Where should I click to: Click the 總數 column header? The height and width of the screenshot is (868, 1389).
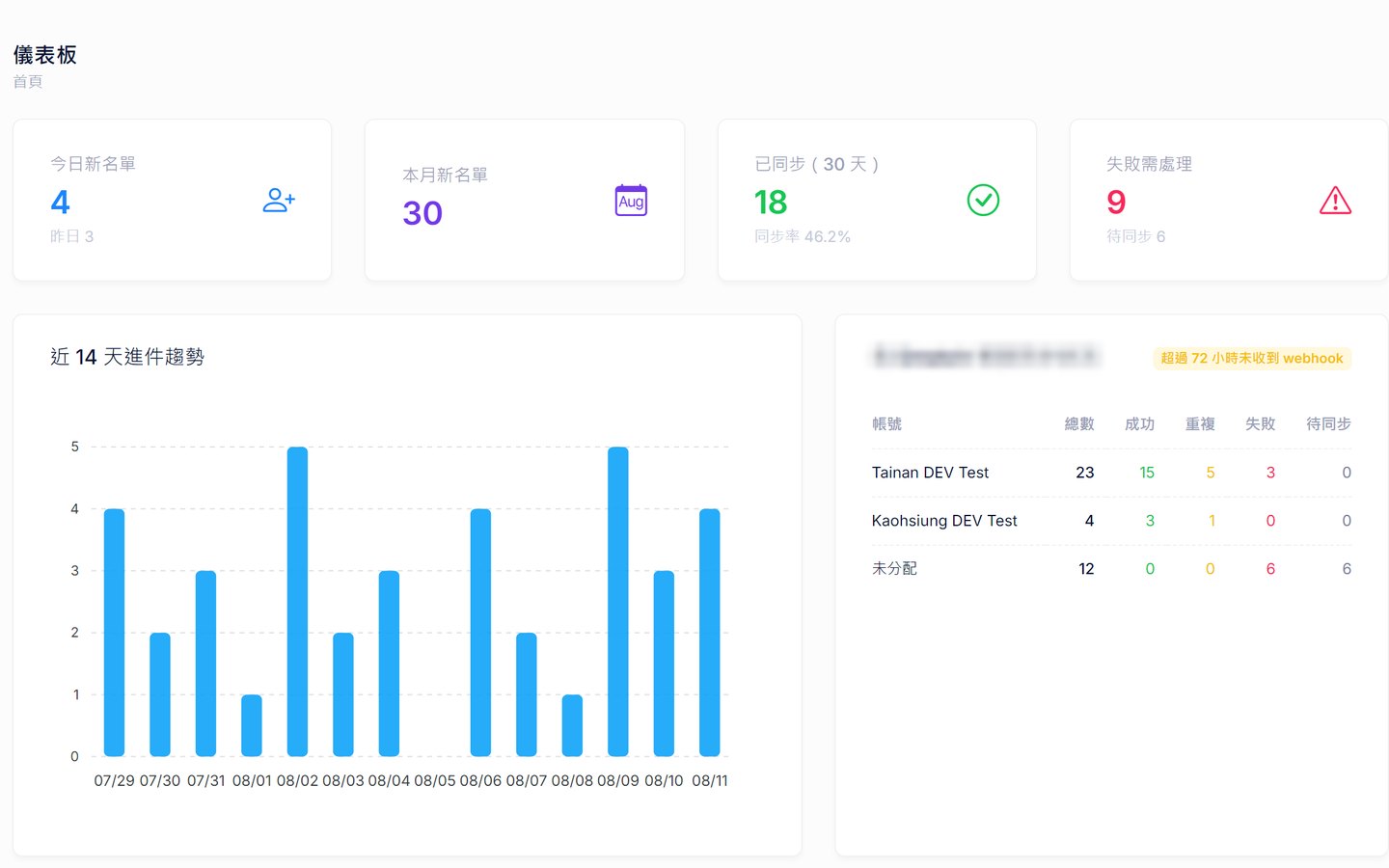[x=1079, y=424]
